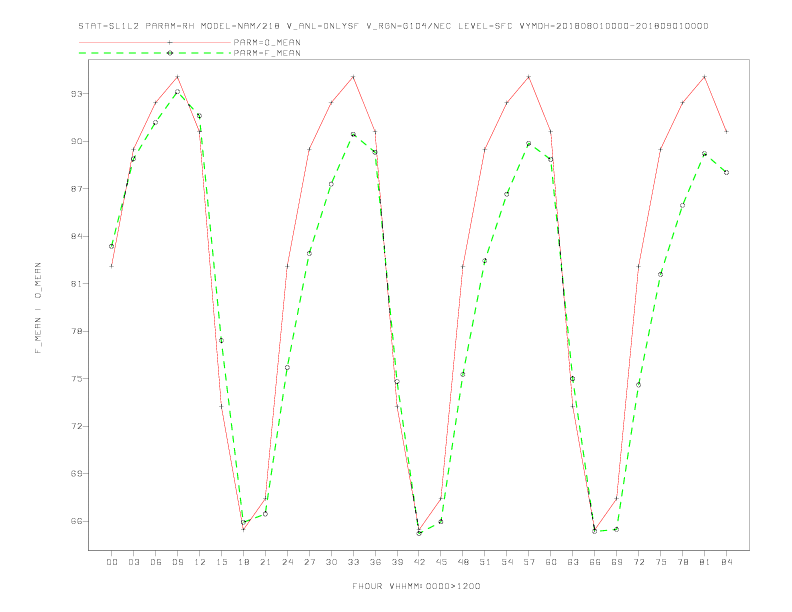
Task: Select y-axis tick label 75
Action: pyautogui.click(x=77, y=379)
